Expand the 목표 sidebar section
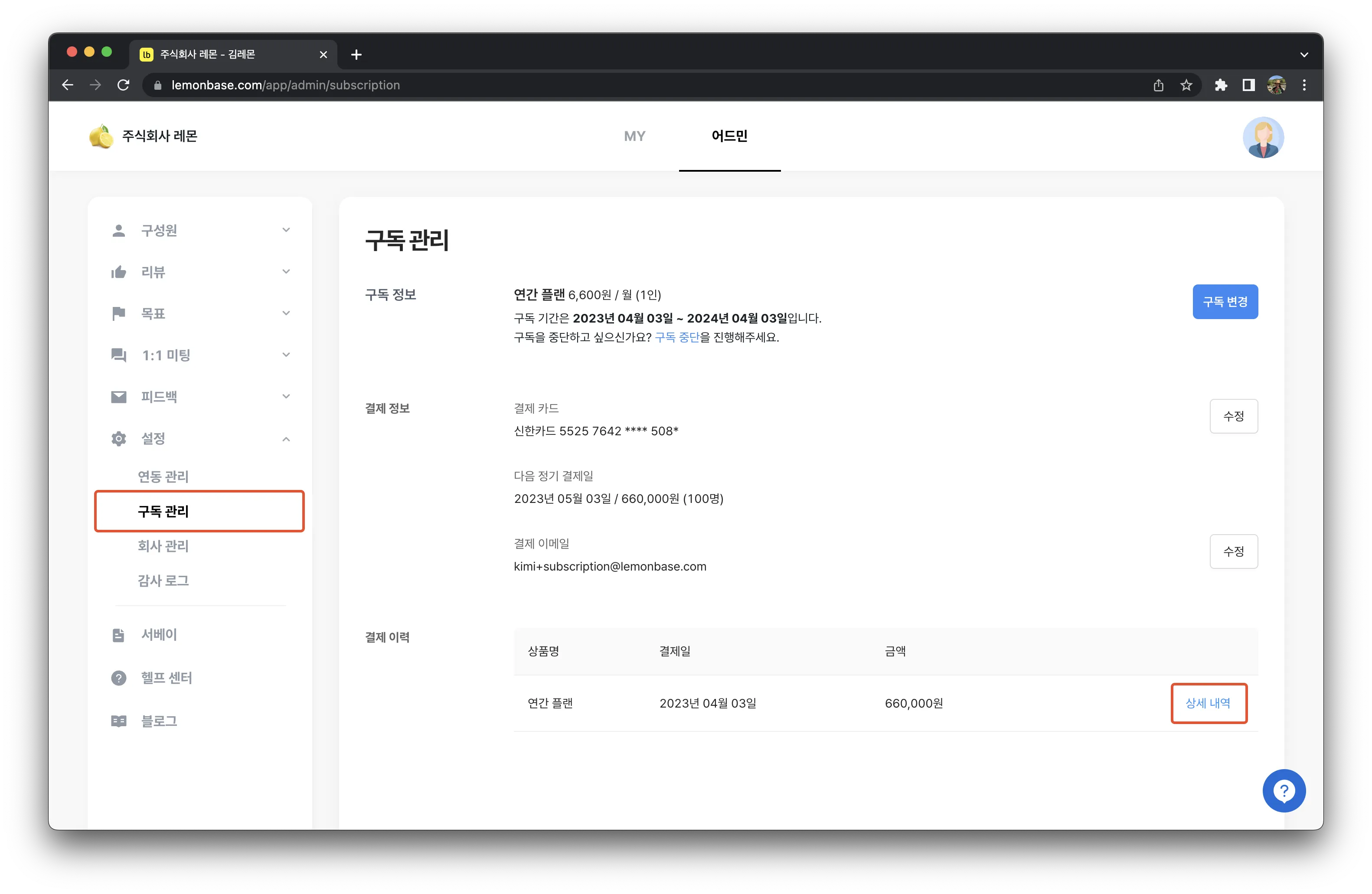This screenshot has height=894, width=1372. [199, 313]
